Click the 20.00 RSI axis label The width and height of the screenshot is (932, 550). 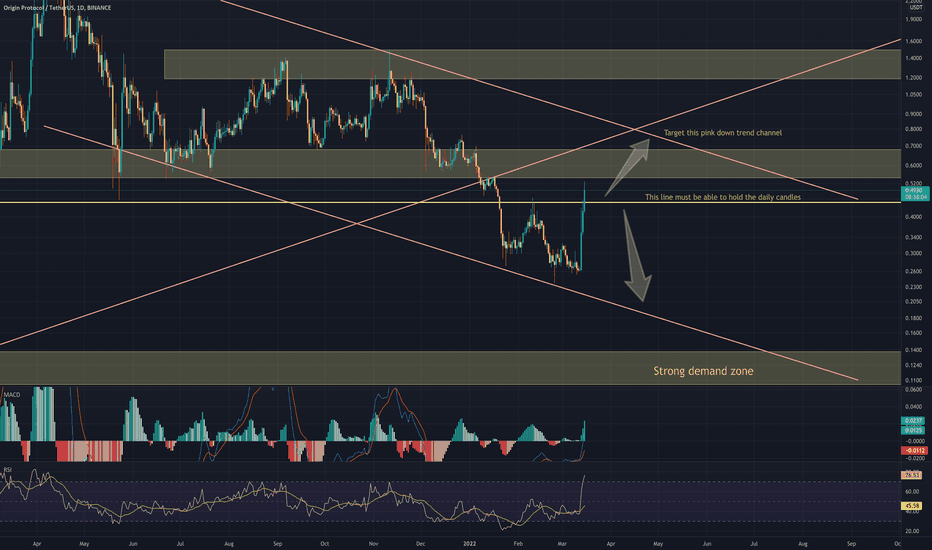[912, 532]
